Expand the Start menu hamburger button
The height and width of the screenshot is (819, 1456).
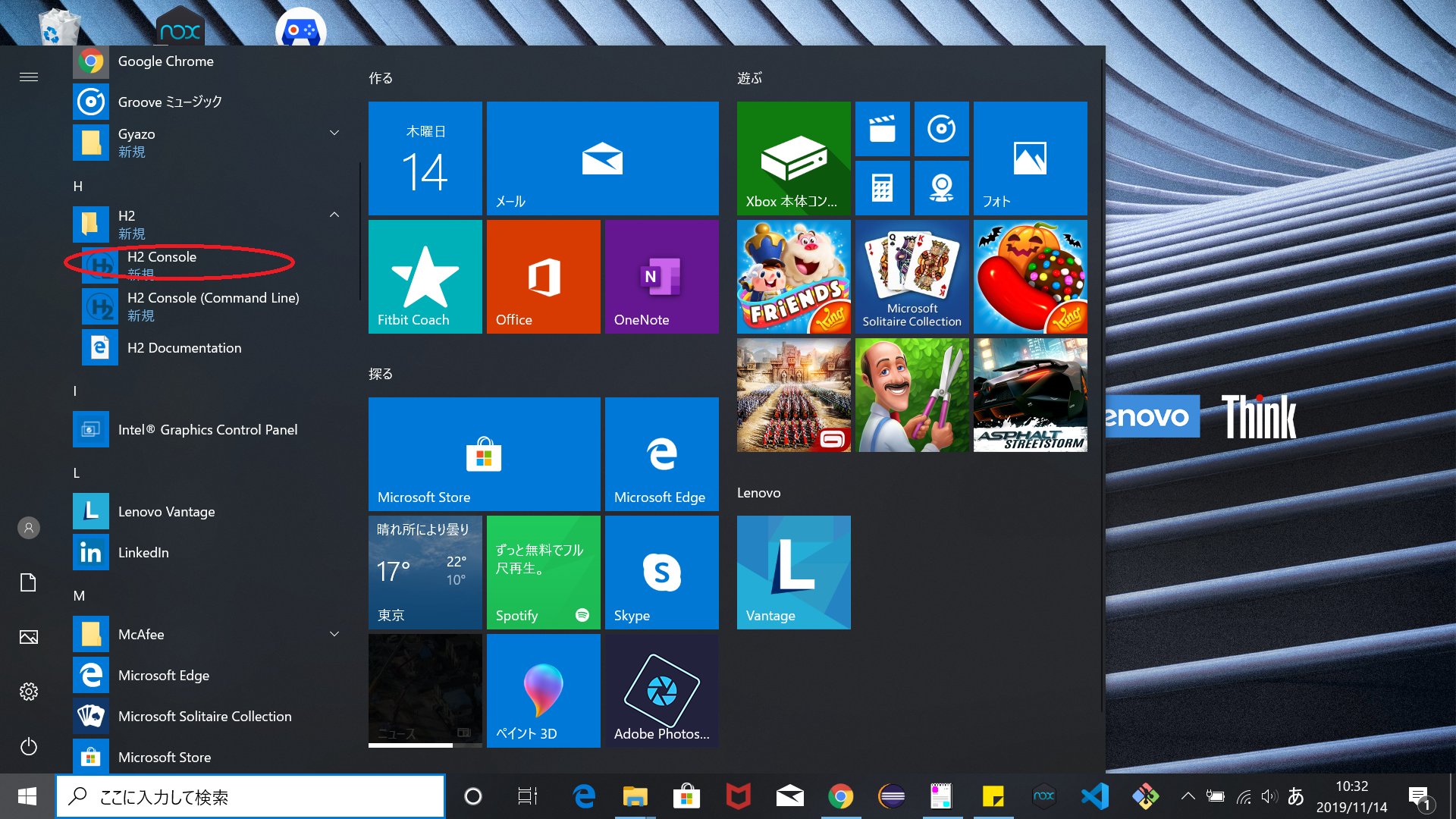tap(29, 77)
